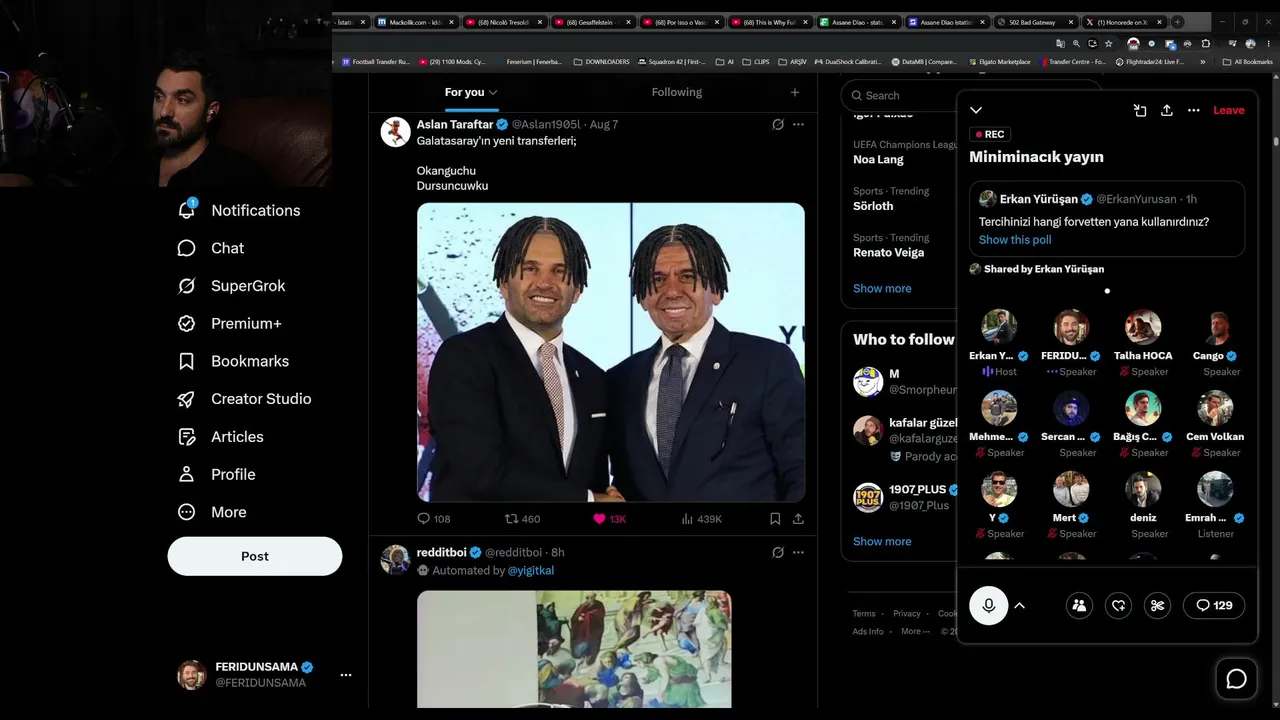Create a clip with the scissors icon

pyautogui.click(x=1157, y=605)
